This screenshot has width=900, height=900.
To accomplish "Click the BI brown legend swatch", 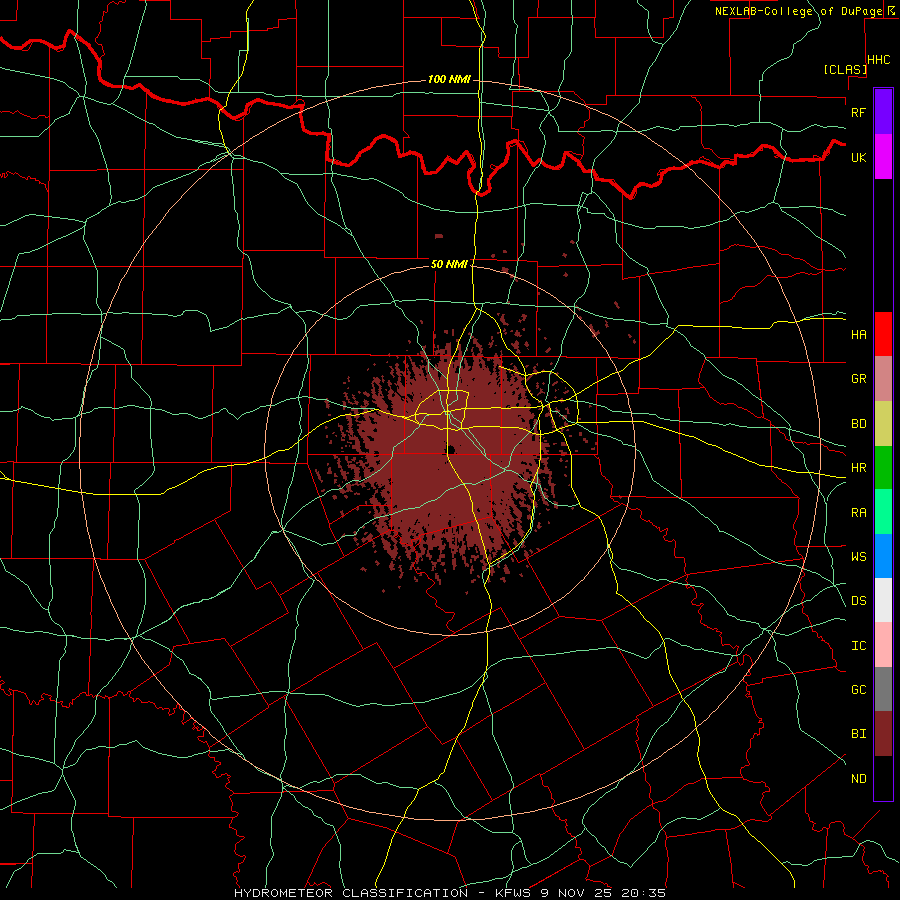I will 883,734.
